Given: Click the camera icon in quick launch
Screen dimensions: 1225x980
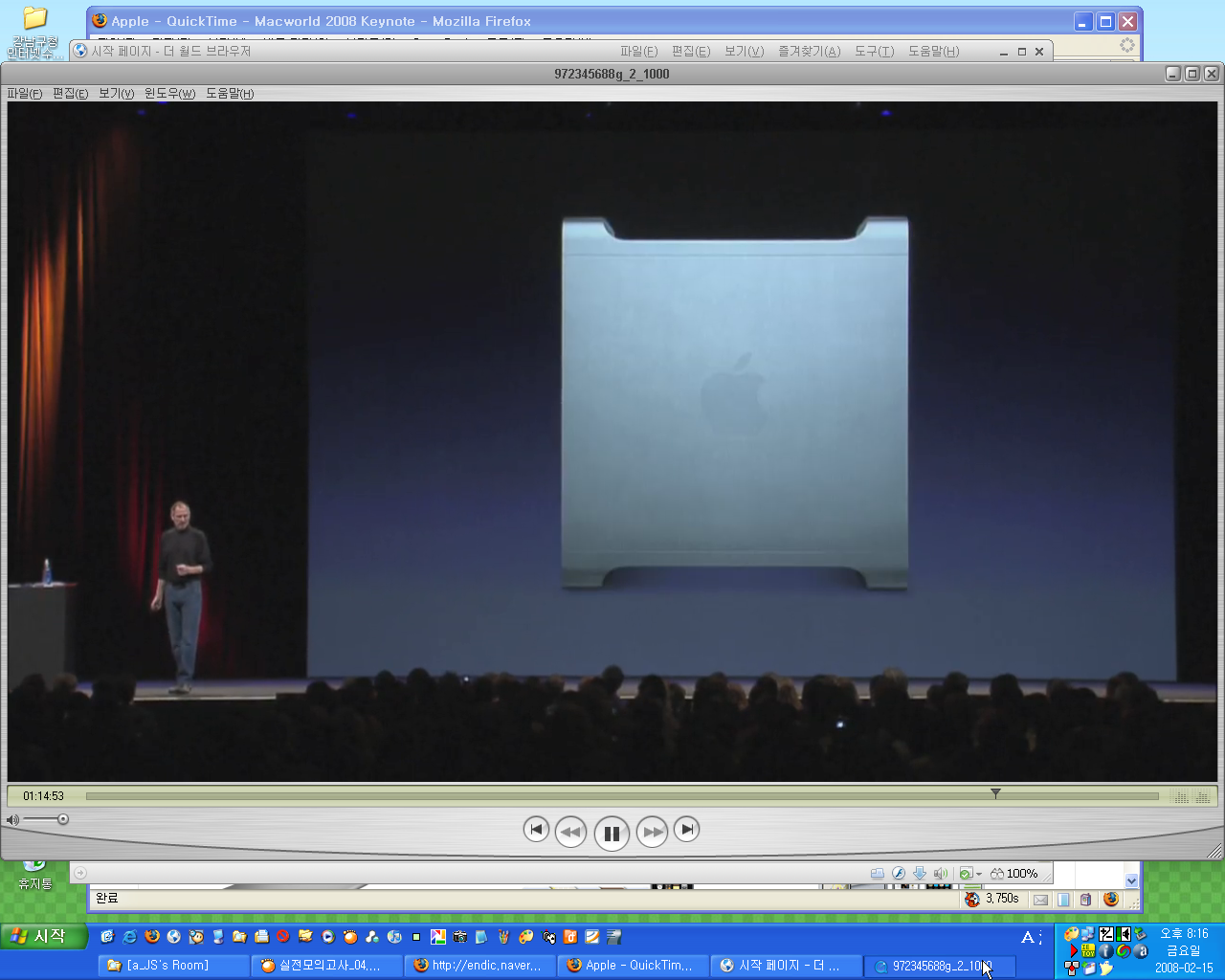Looking at the screenshot, I should click(460, 937).
